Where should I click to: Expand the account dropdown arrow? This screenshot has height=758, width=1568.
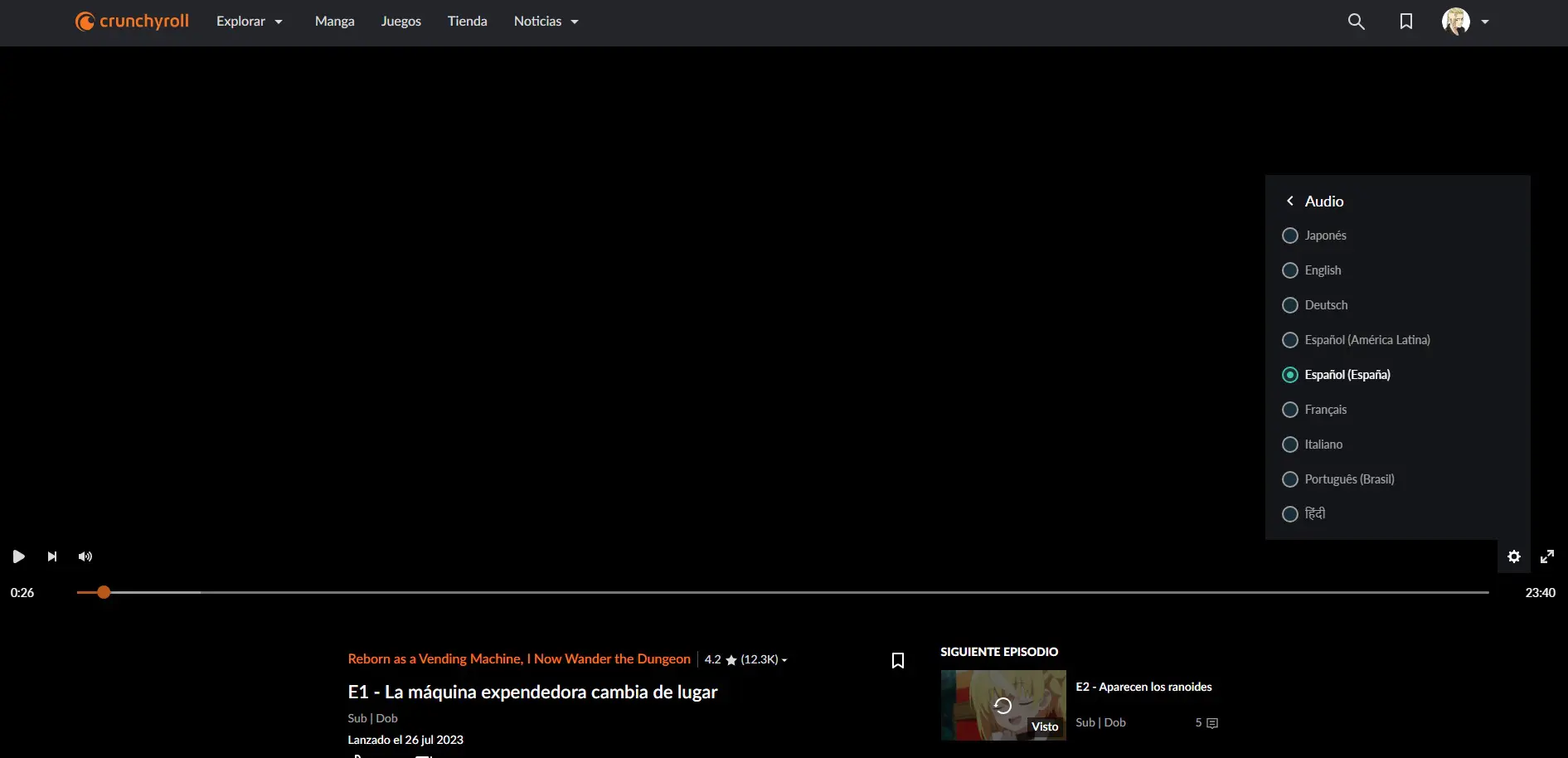[x=1485, y=22]
